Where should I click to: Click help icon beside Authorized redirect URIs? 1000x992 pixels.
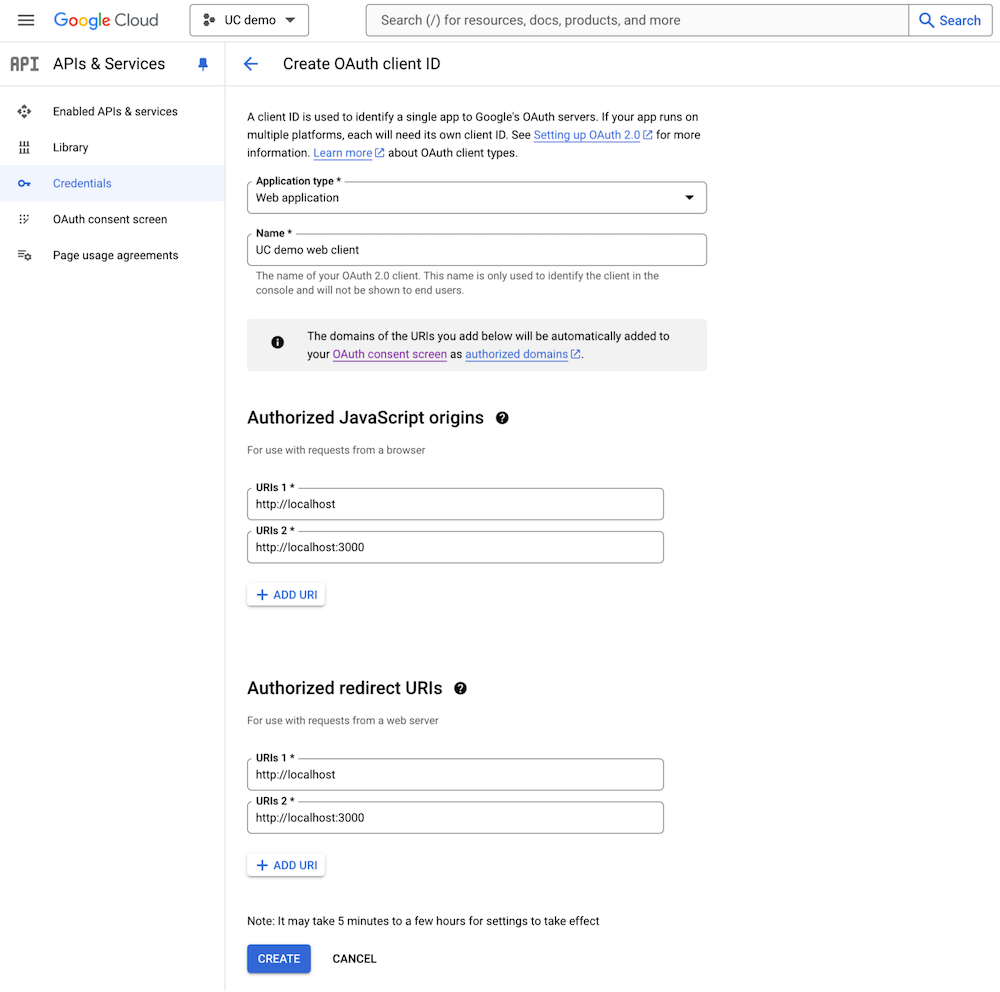click(x=460, y=689)
